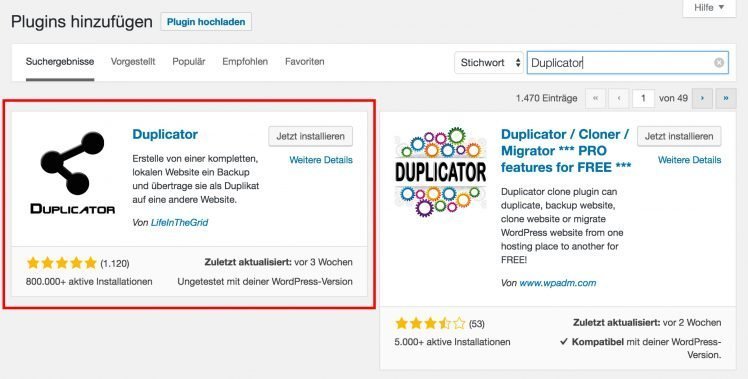Click the colorful gears Duplicator logo

(440, 172)
